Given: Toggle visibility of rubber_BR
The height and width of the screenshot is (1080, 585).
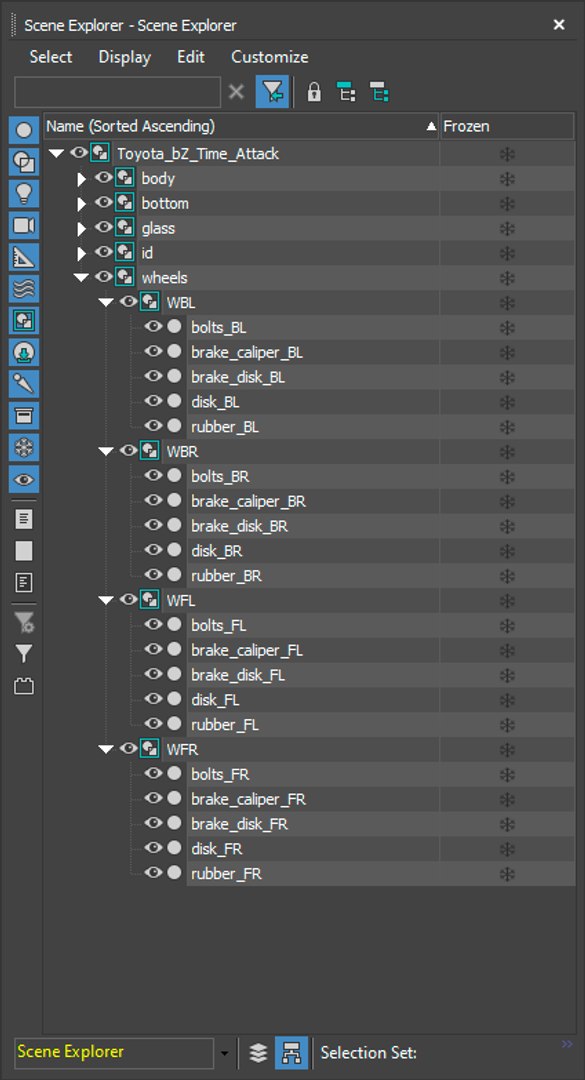Looking at the screenshot, I should pos(153,574).
